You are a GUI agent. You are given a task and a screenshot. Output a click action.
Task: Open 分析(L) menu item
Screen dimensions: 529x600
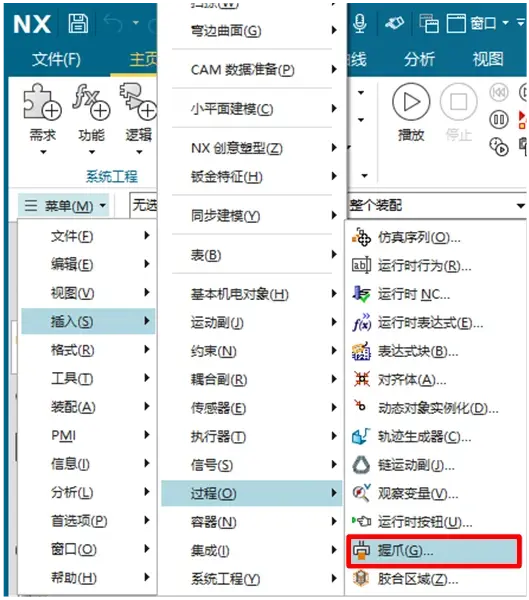pos(88,492)
